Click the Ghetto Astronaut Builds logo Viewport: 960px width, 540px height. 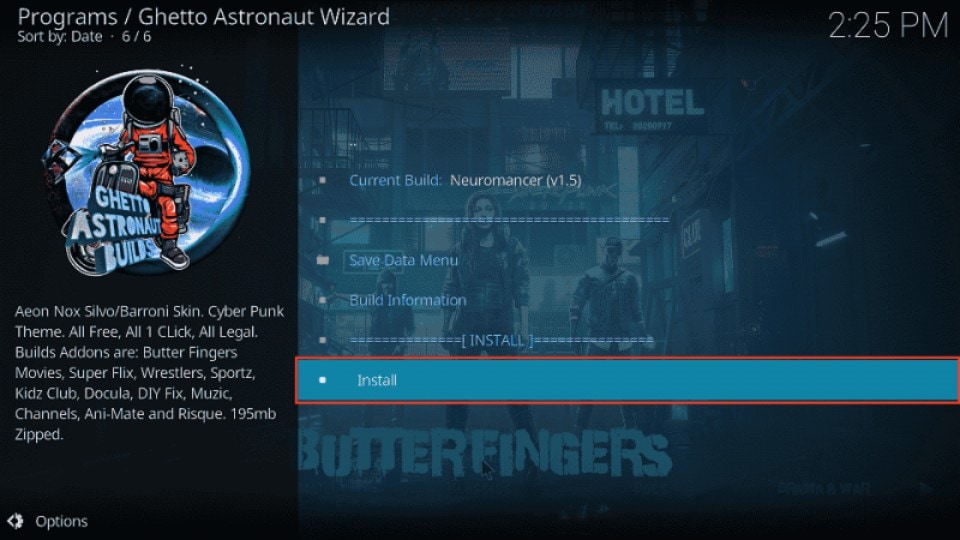point(146,171)
